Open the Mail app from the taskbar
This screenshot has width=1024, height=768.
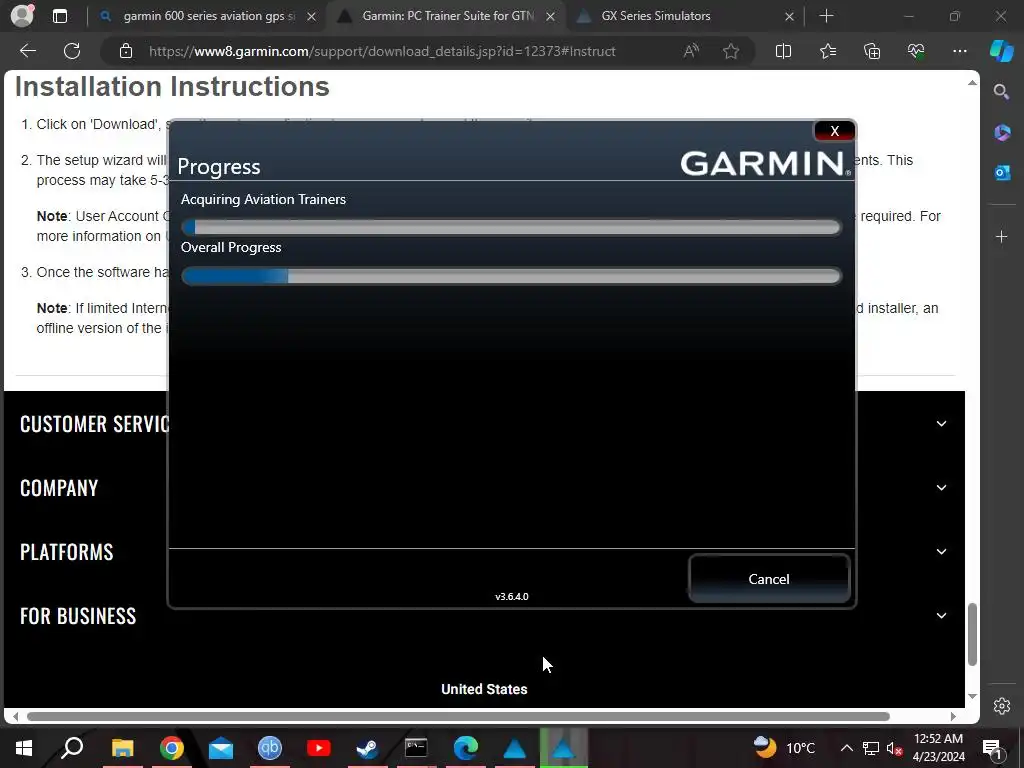(x=221, y=748)
